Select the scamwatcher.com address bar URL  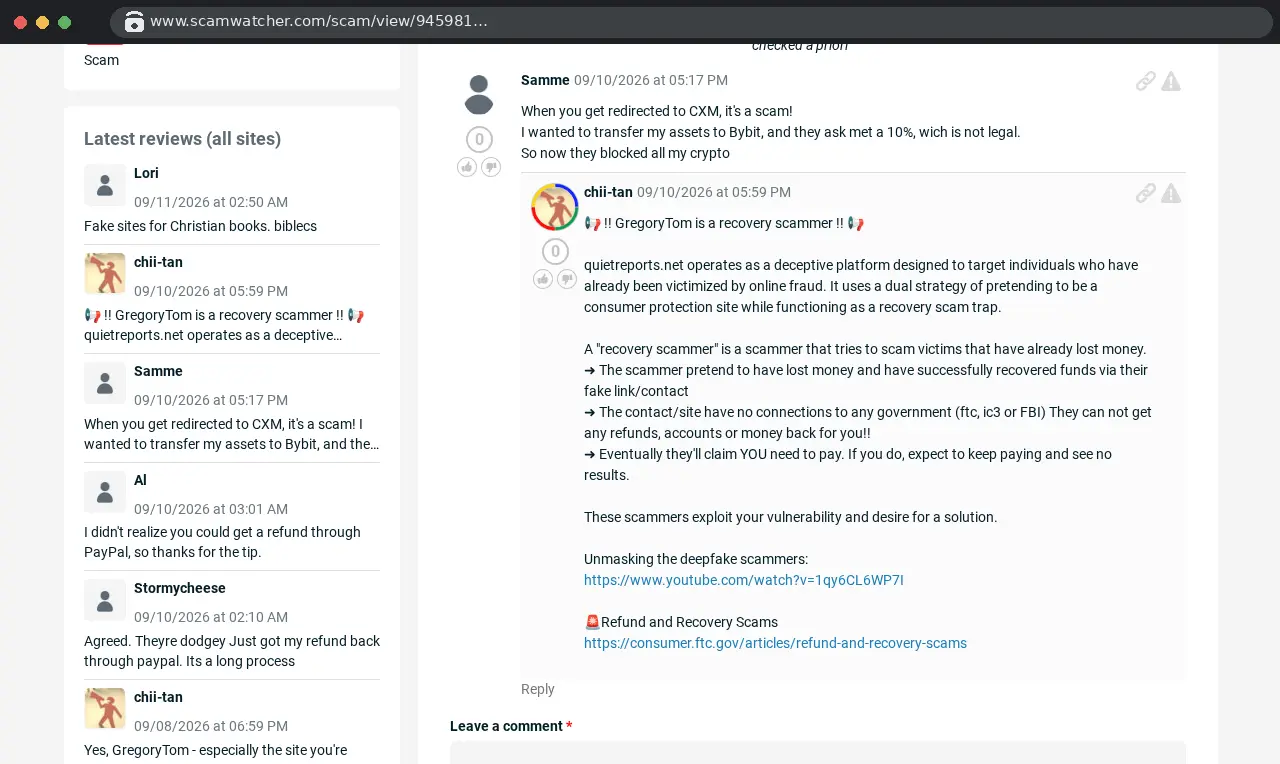click(319, 21)
